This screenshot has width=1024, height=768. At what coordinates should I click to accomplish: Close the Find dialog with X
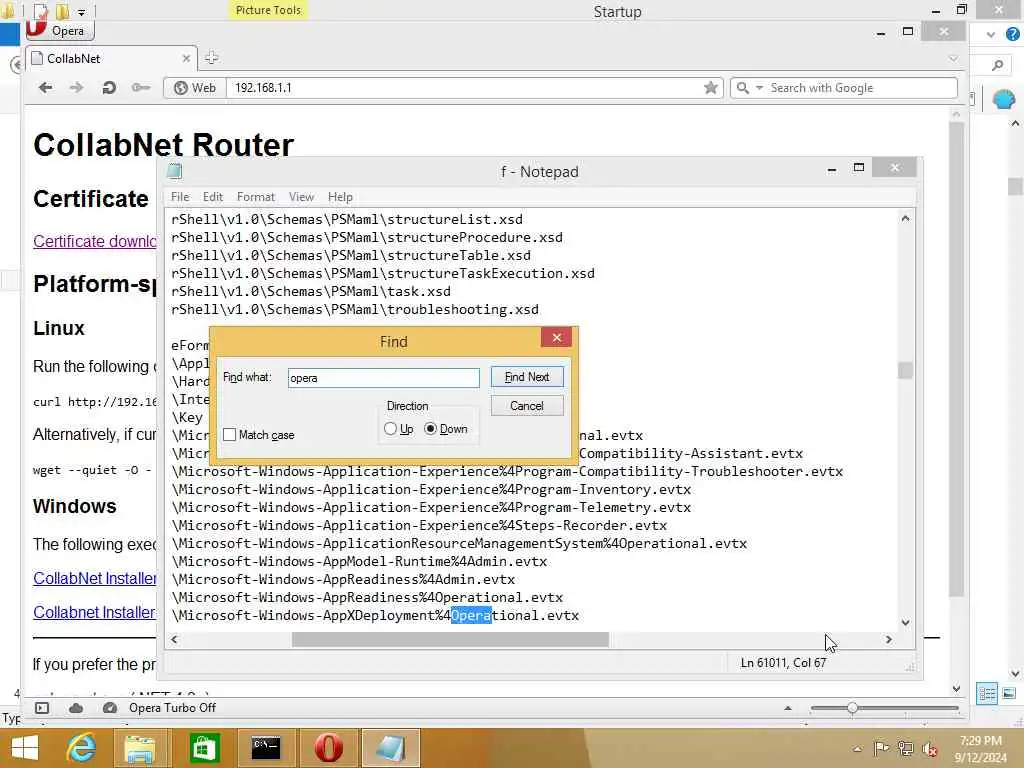tap(556, 337)
